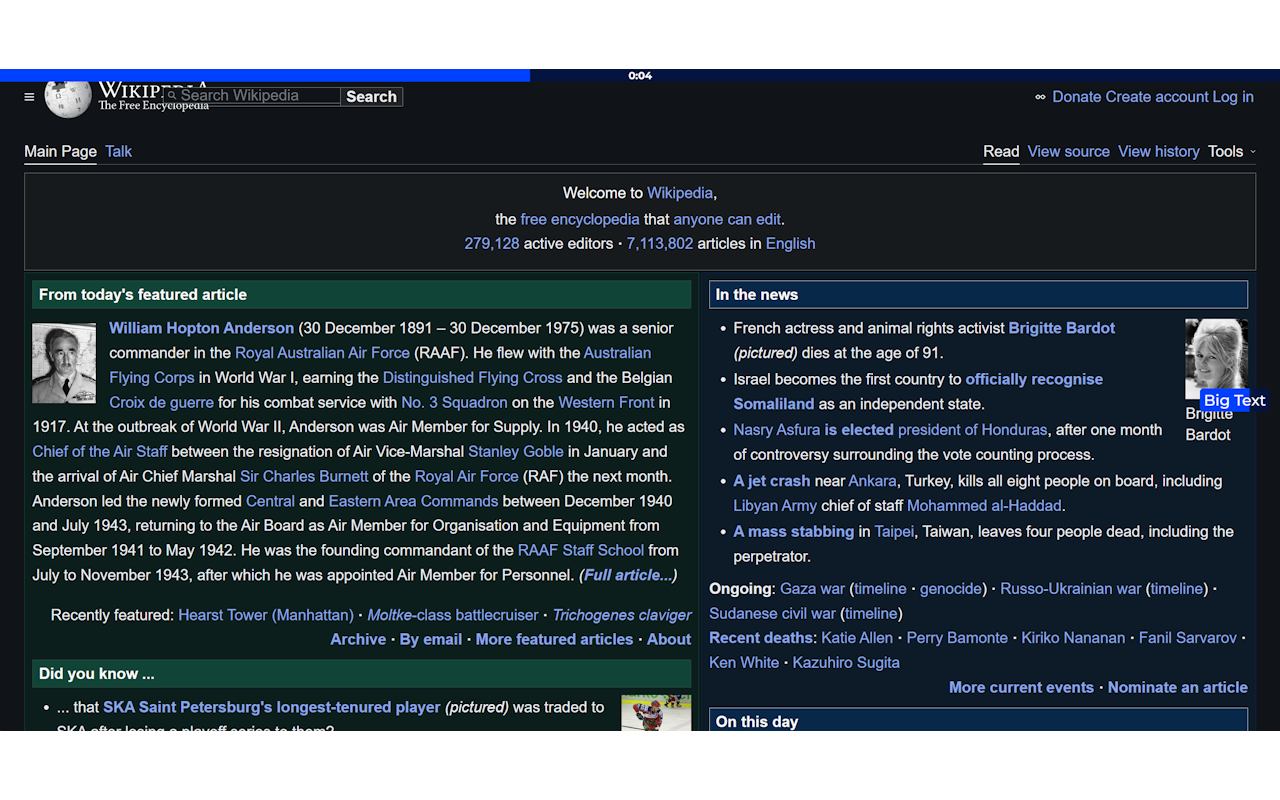Open the Mohammed al-Haddad link
1280x800 pixels.
tap(984, 506)
